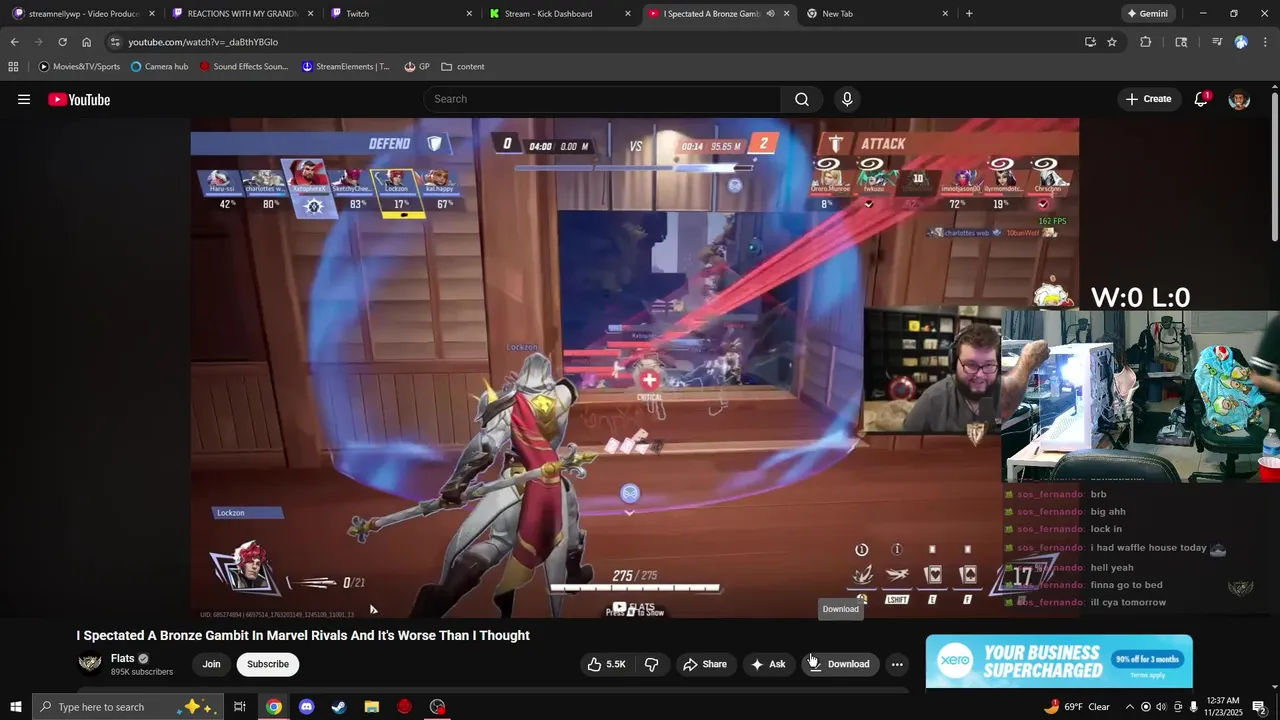Screen dimensions: 1280x720
Task: Switch to streamnellywp Video Producer tab
Action: click(x=83, y=14)
